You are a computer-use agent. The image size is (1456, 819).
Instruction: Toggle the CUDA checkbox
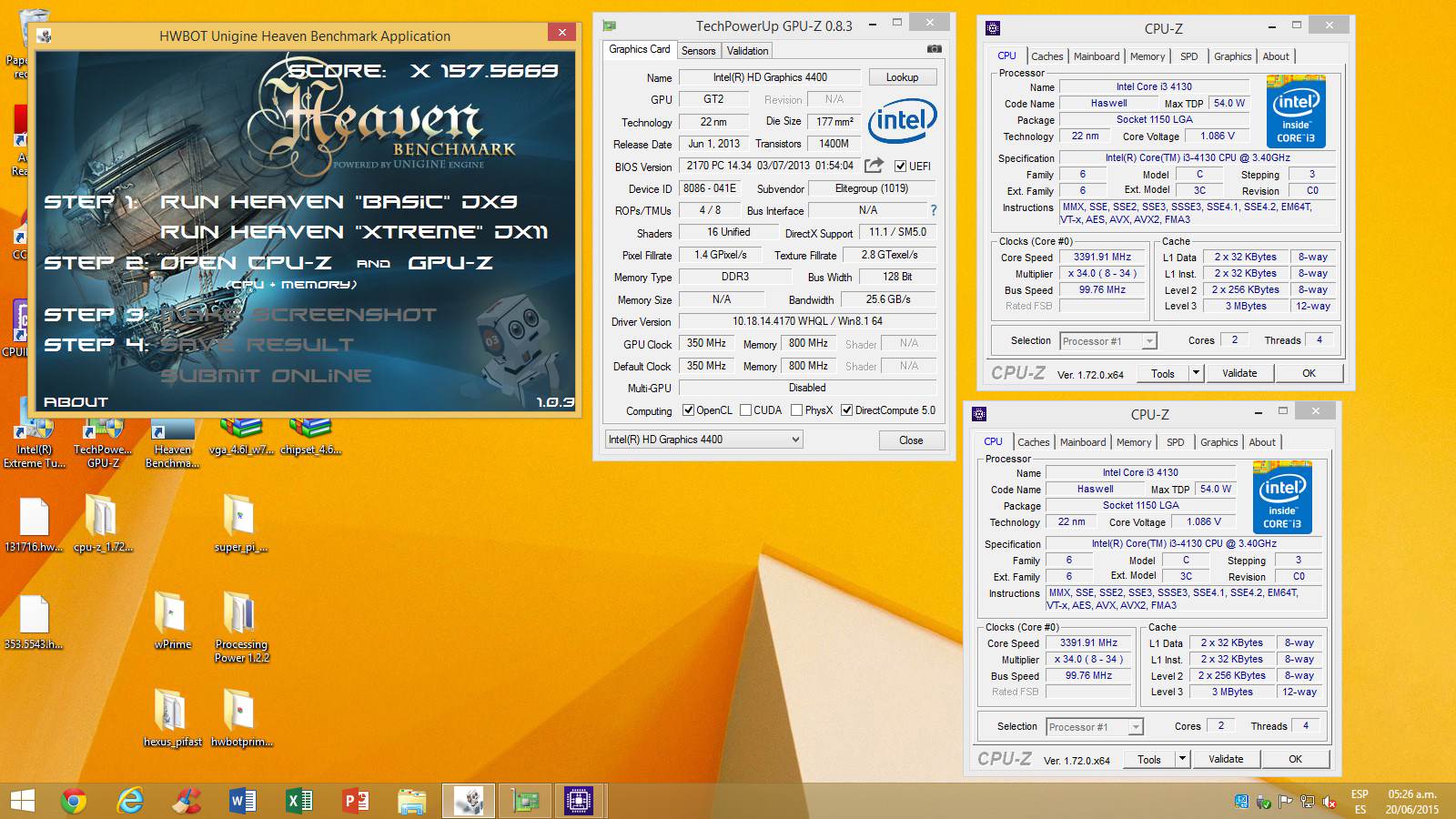746,410
